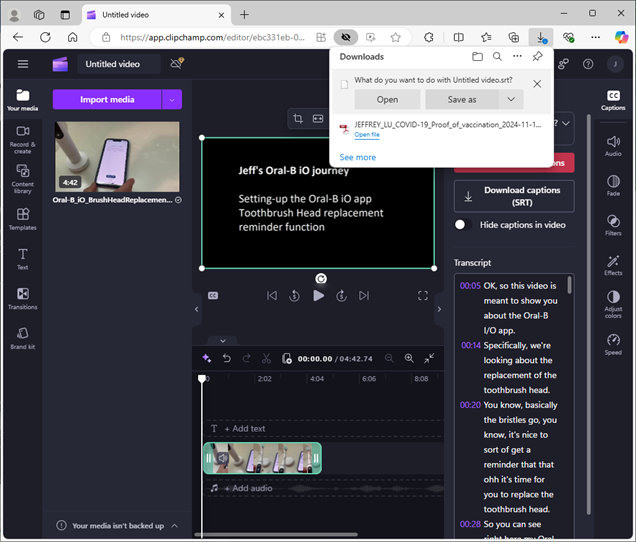
Task: Zoom out the timeline
Action: tap(389, 358)
